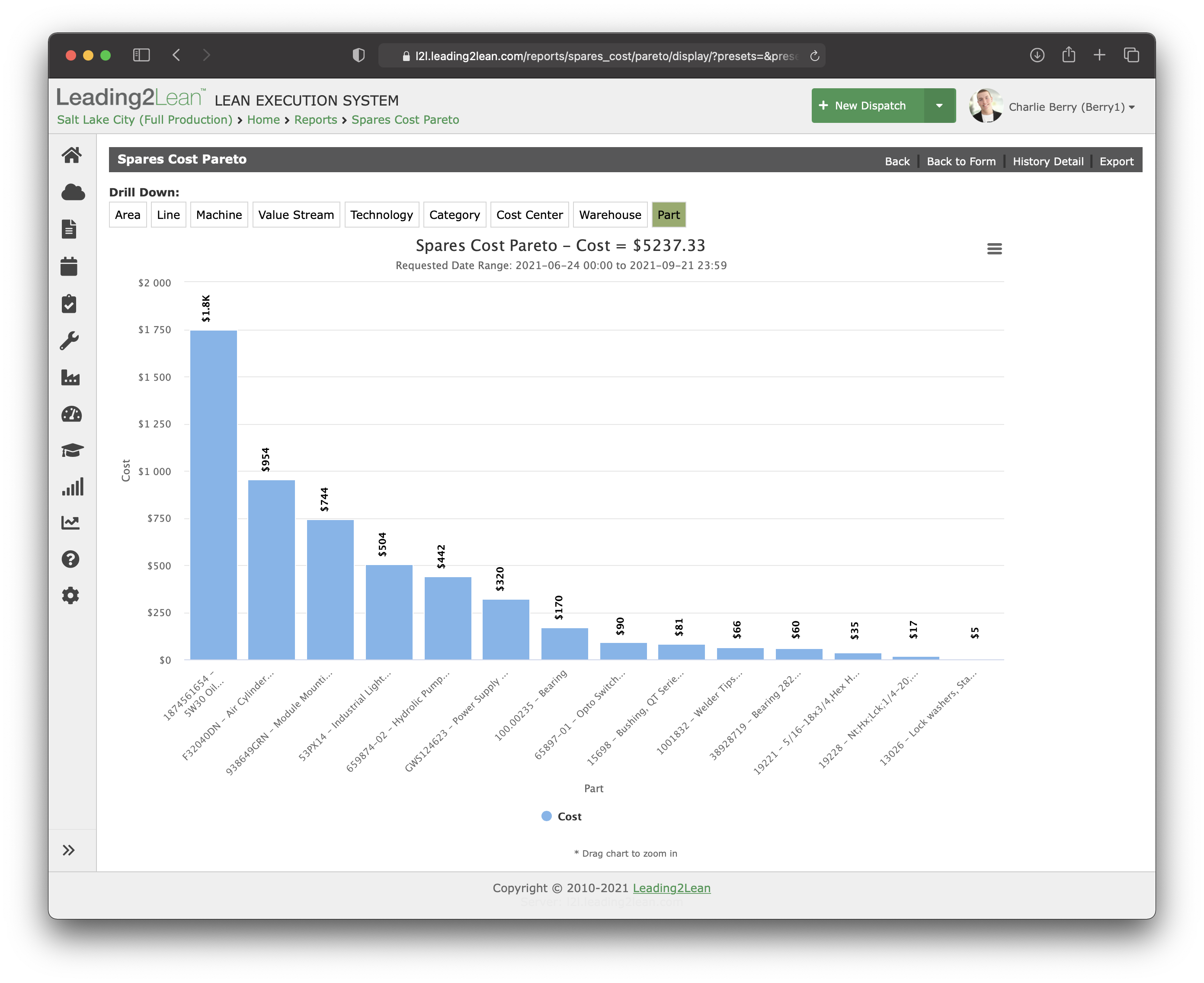This screenshot has height=983, width=1204.
Task: Export the Spares Cost Pareto report
Action: pos(1116,161)
